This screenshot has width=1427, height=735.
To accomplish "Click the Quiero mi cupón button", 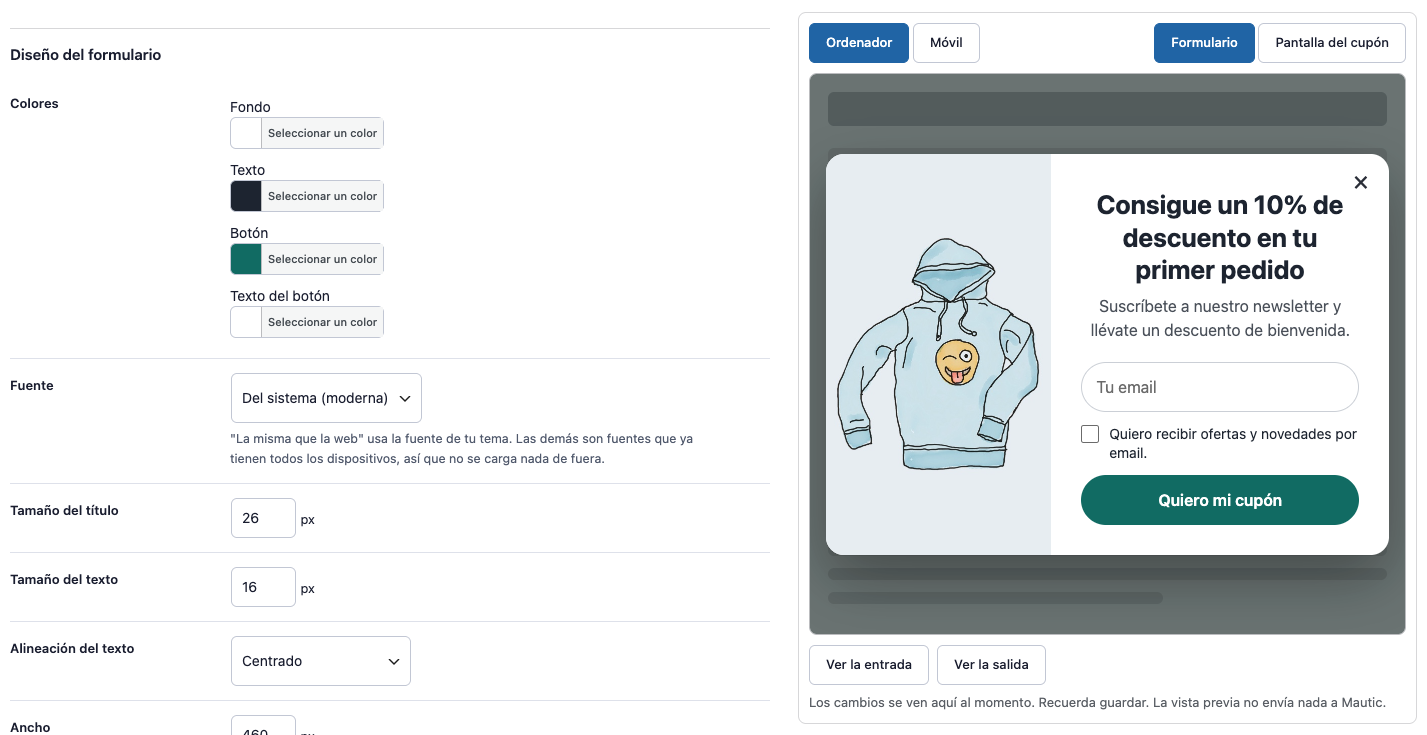I will pos(1220,500).
